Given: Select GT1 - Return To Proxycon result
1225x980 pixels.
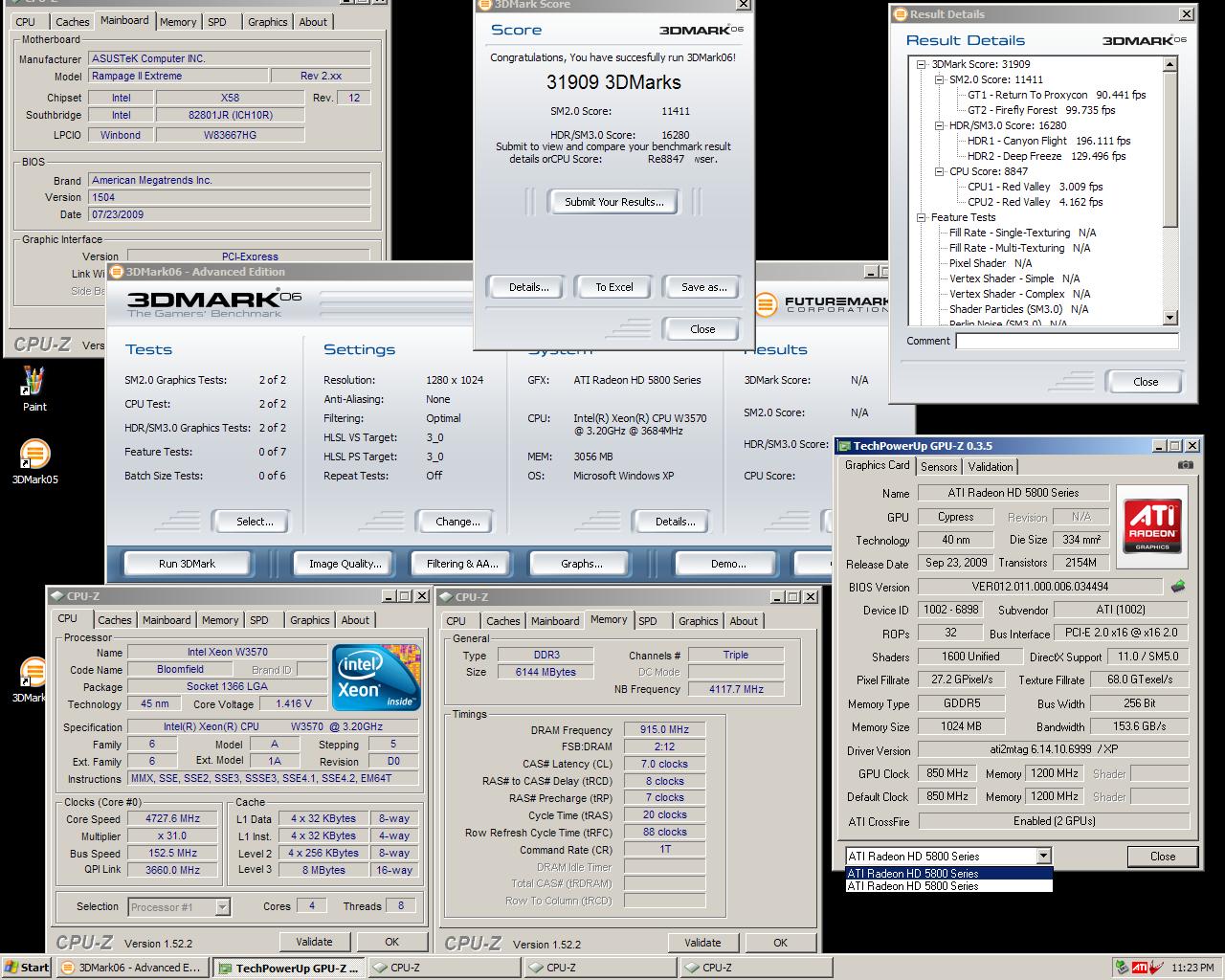Looking at the screenshot, I should (x=1057, y=95).
